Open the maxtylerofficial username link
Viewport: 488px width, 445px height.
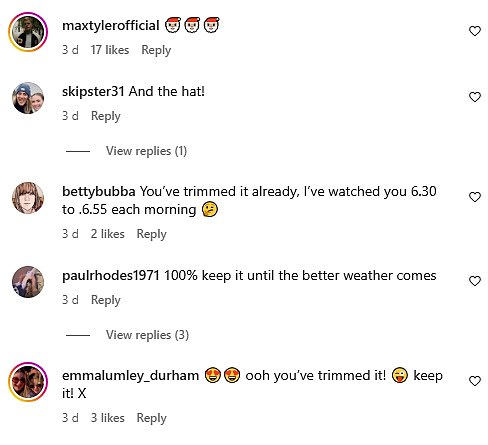[x=111, y=26]
